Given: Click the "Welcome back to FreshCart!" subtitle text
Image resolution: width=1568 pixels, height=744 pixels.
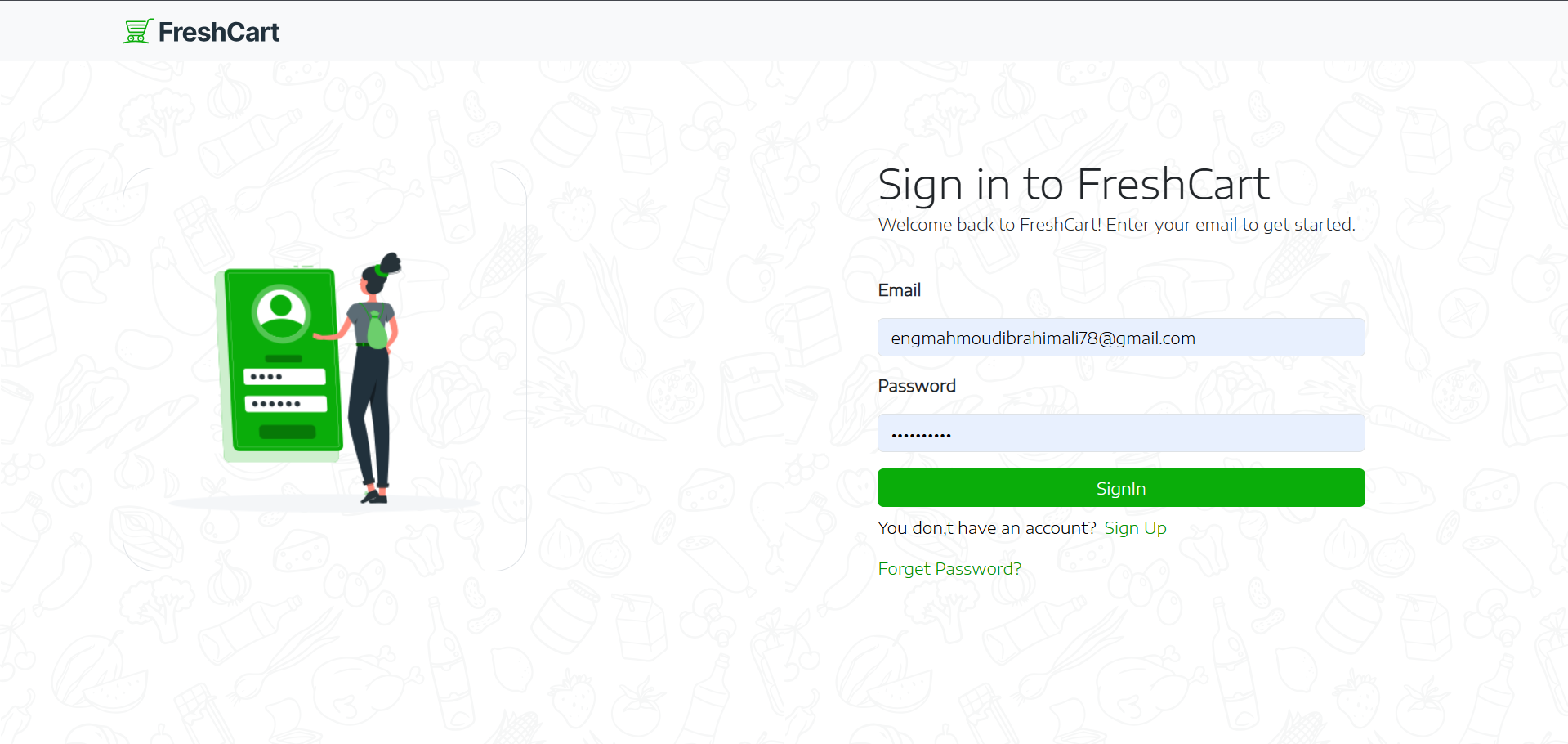Looking at the screenshot, I should [1115, 225].
